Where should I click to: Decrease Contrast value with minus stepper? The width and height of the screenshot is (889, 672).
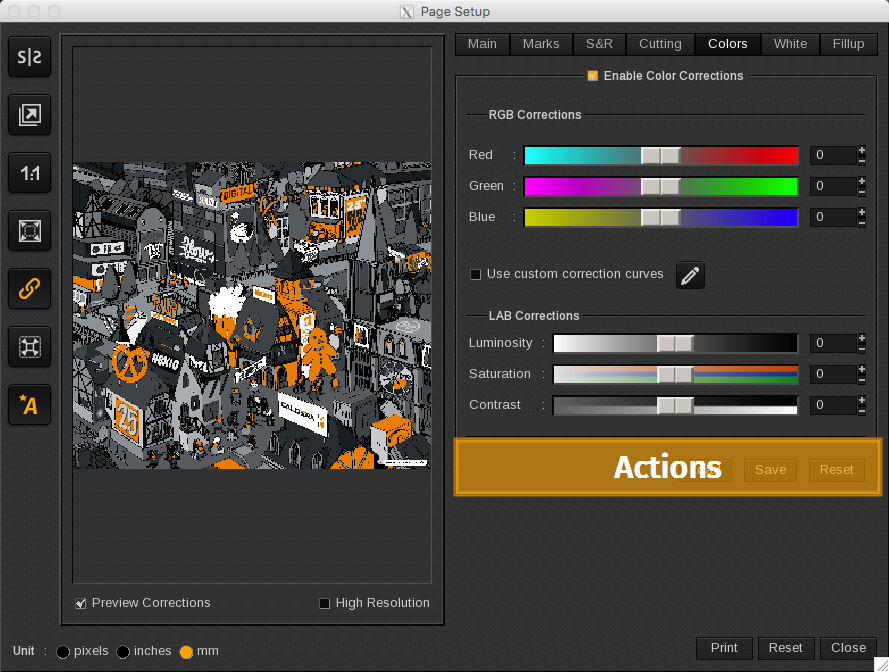[x=862, y=410]
